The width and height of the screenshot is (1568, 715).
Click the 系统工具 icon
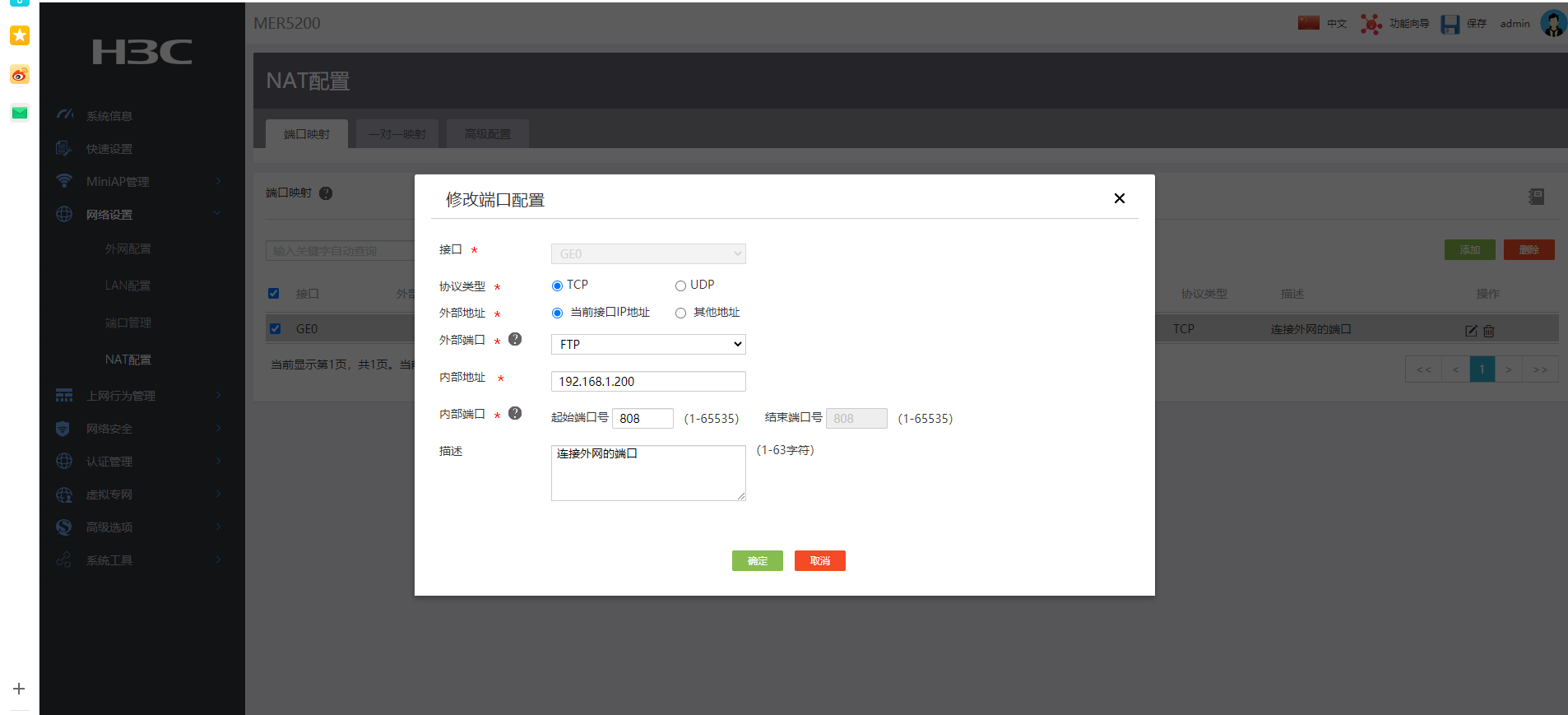tap(64, 559)
